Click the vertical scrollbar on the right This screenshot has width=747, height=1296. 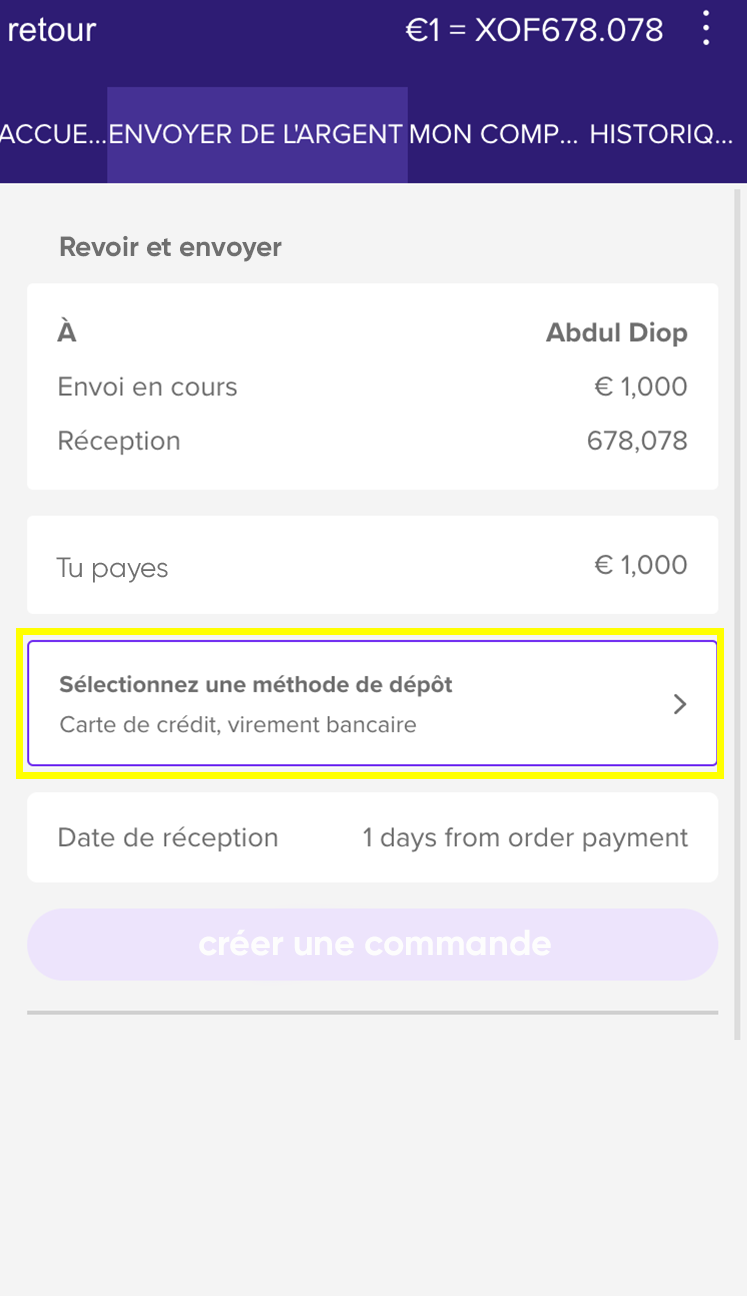[739, 600]
